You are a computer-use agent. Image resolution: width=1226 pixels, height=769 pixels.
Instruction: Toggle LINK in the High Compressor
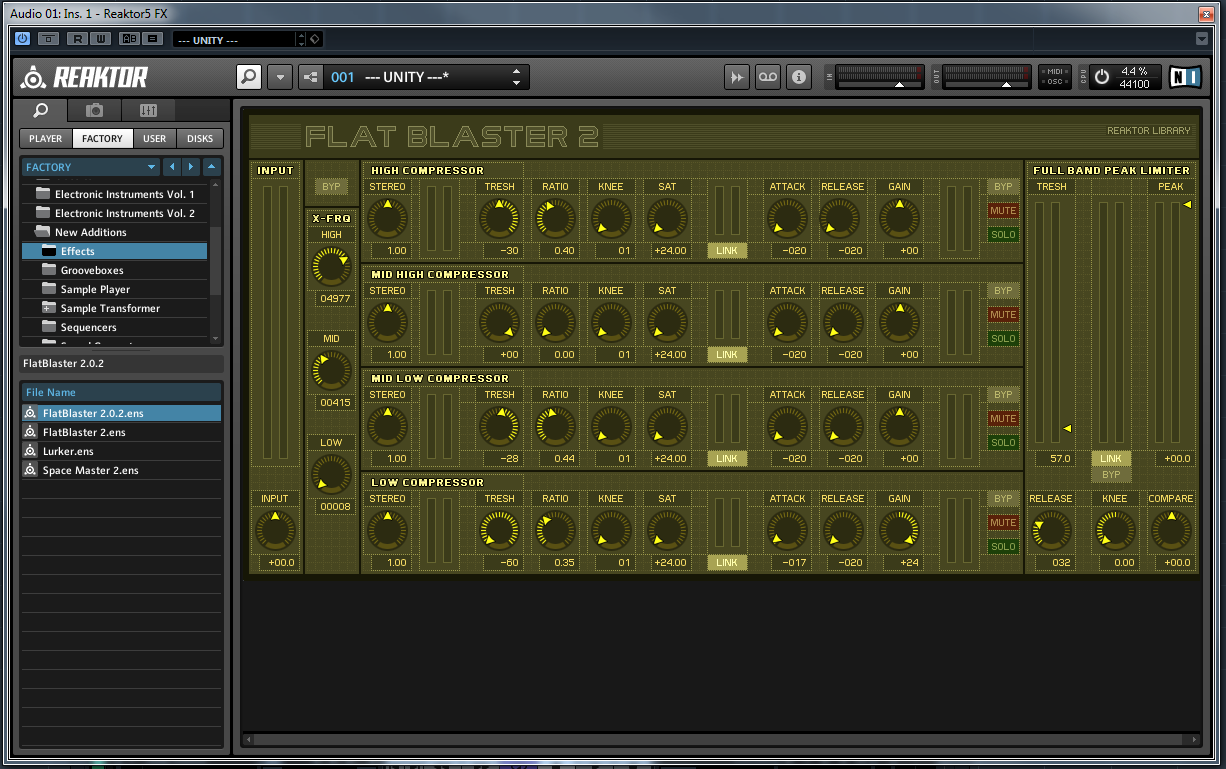tap(727, 251)
